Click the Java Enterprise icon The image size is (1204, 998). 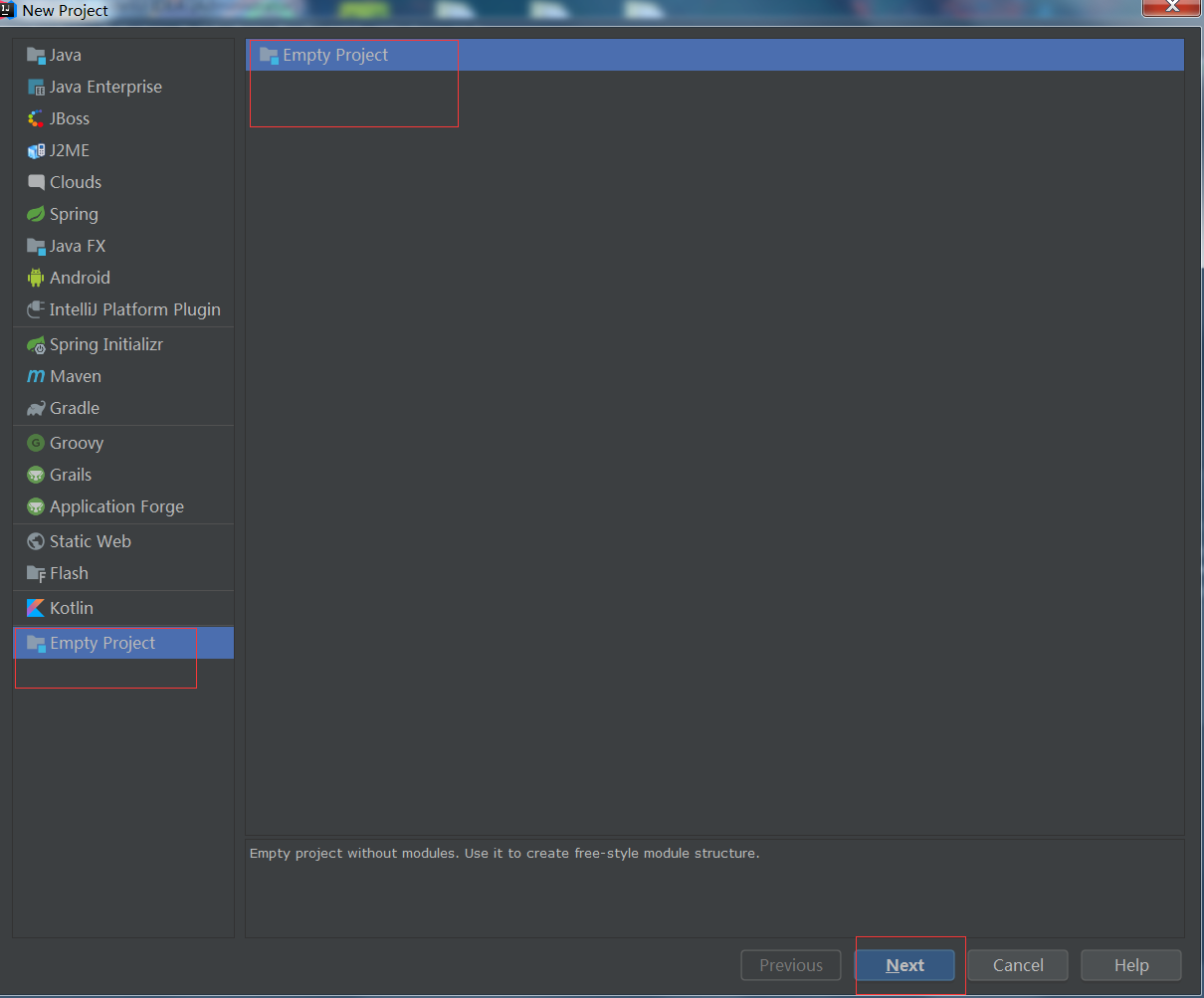click(36, 88)
